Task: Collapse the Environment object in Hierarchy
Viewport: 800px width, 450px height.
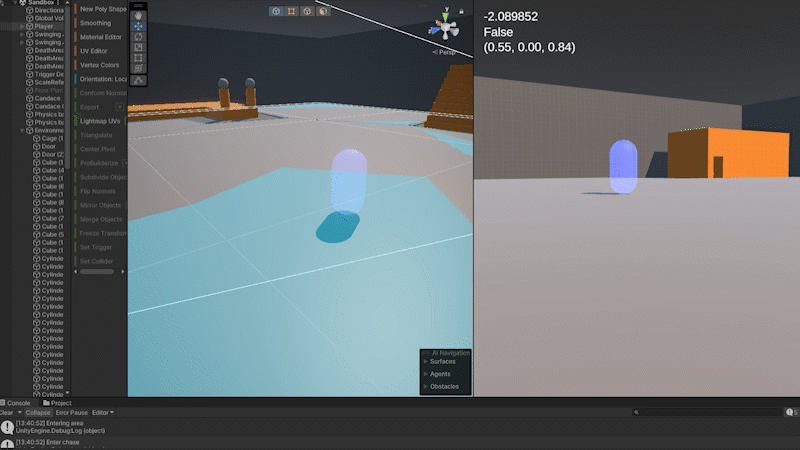Action: pyautogui.click(x=22, y=131)
